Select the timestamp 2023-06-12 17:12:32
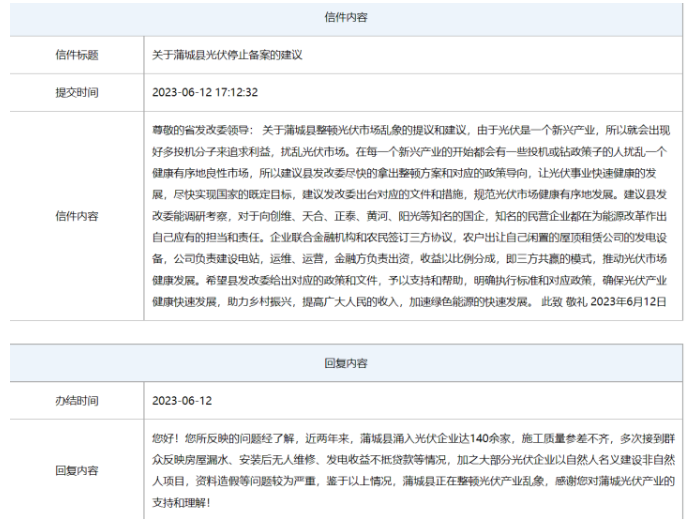The height and width of the screenshot is (529, 688). [205, 93]
